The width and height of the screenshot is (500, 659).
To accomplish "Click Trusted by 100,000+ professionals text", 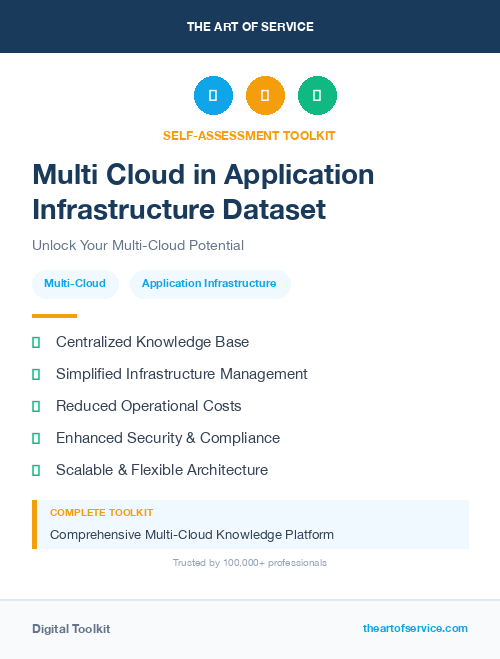I will [x=250, y=563].
